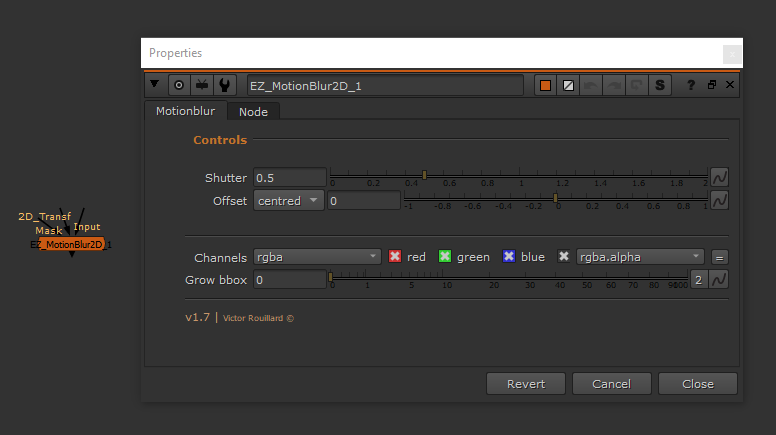Open Grow bbox animation curve menu
The width and height of the screenshot is (776, 435).
point(719,279)
